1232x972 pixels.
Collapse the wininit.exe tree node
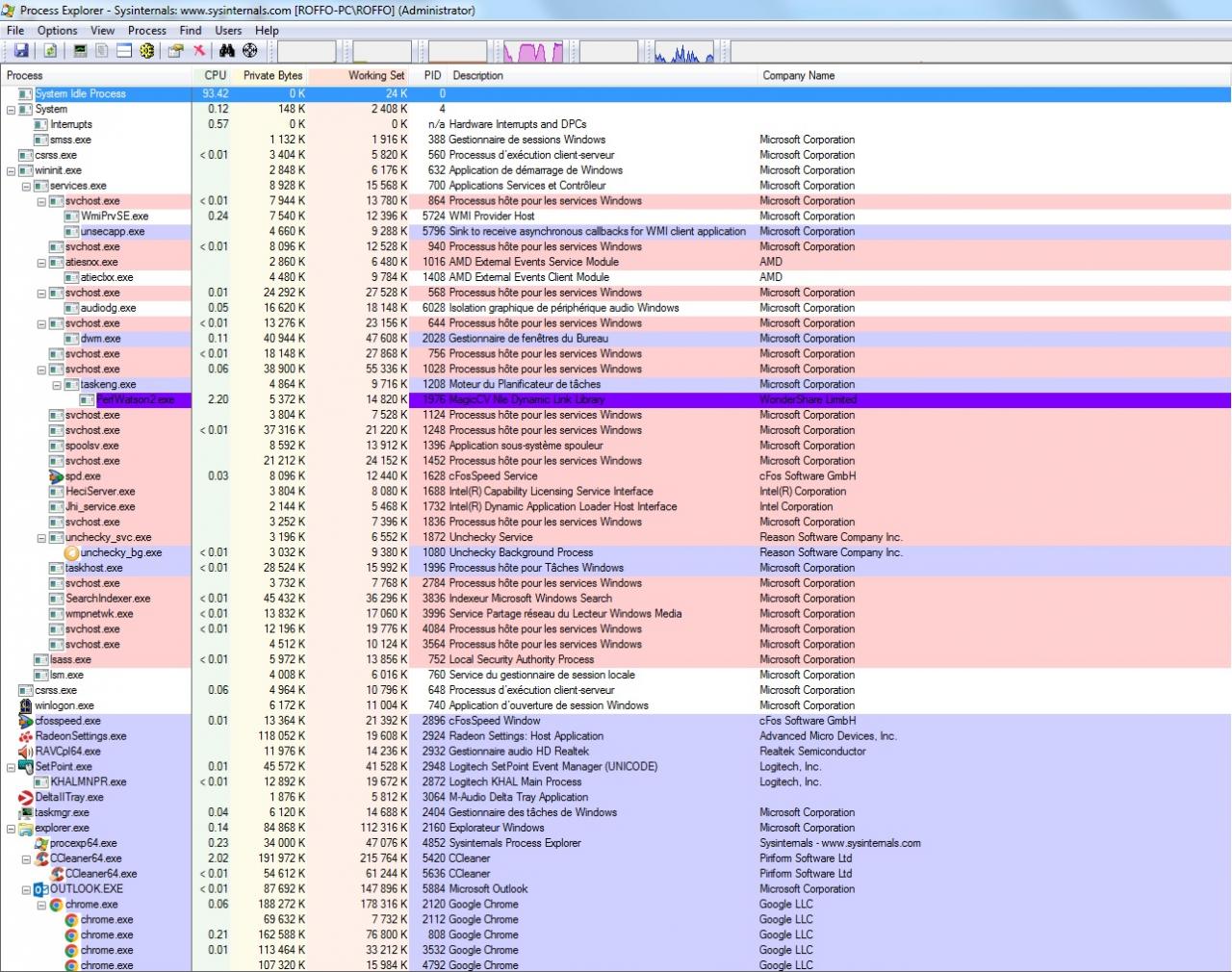pos(12,170)
